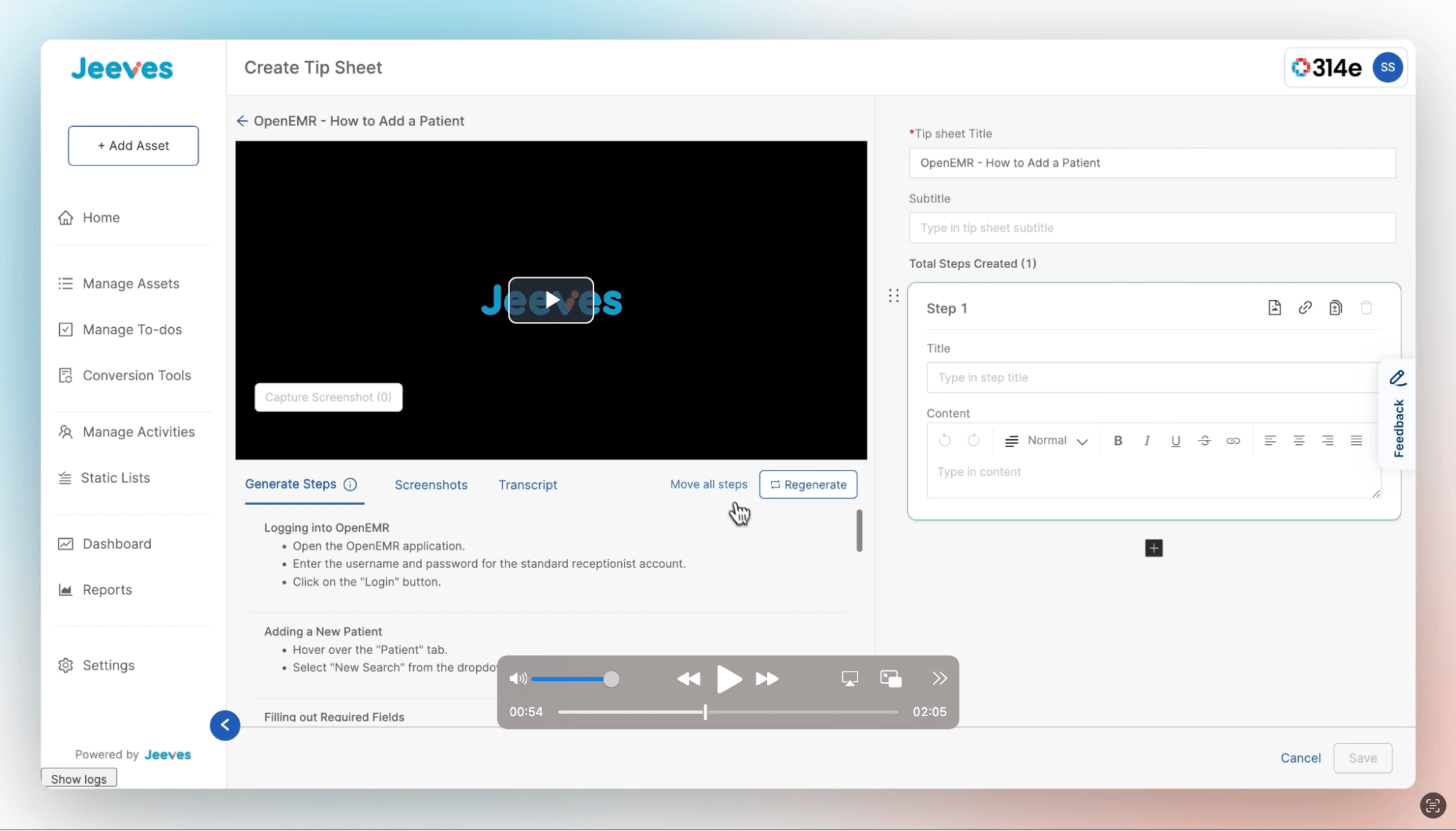The image size is (1456, 831).
Task: Click the Show logs button
Action: (79, 779)
